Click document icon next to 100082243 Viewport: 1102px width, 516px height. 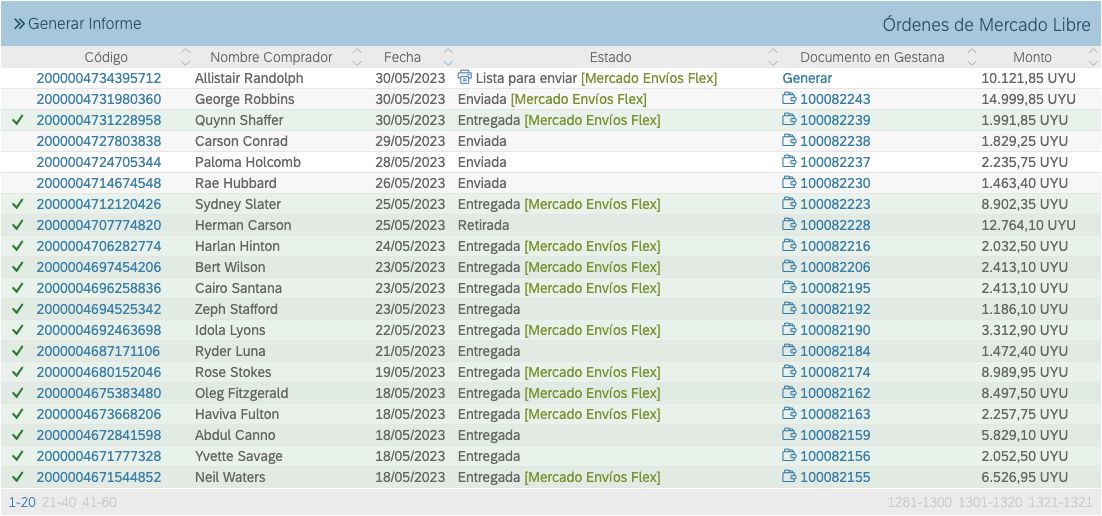[789, 99]
